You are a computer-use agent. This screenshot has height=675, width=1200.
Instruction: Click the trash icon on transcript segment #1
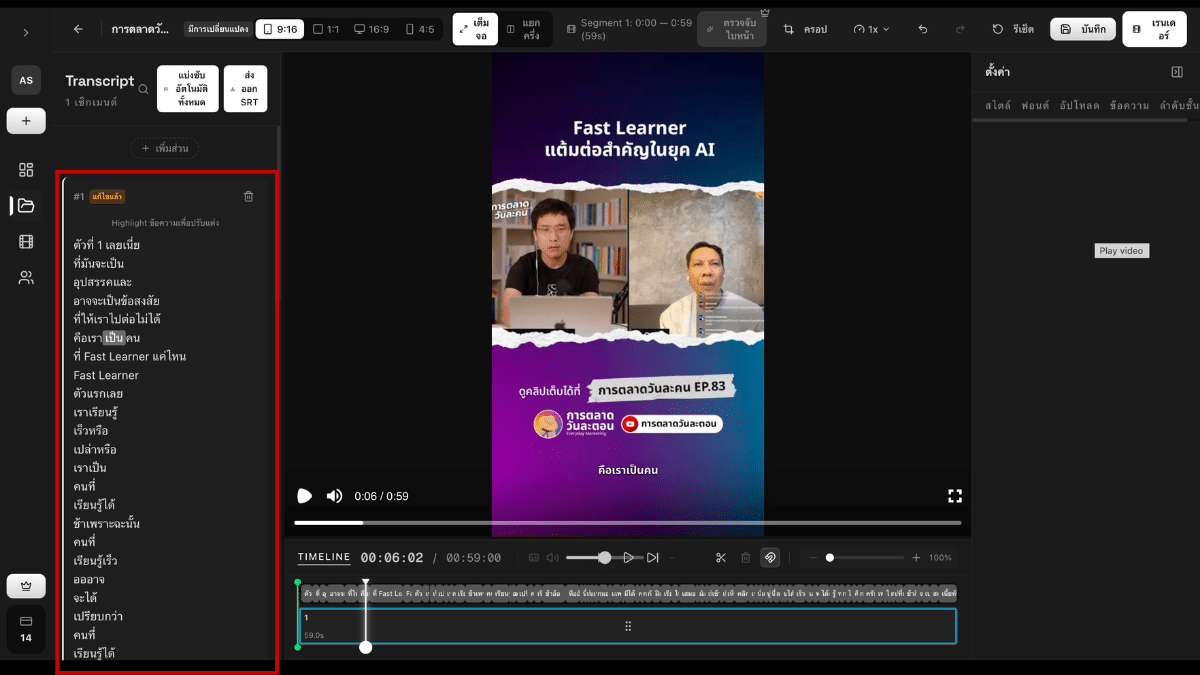[249, 197]
